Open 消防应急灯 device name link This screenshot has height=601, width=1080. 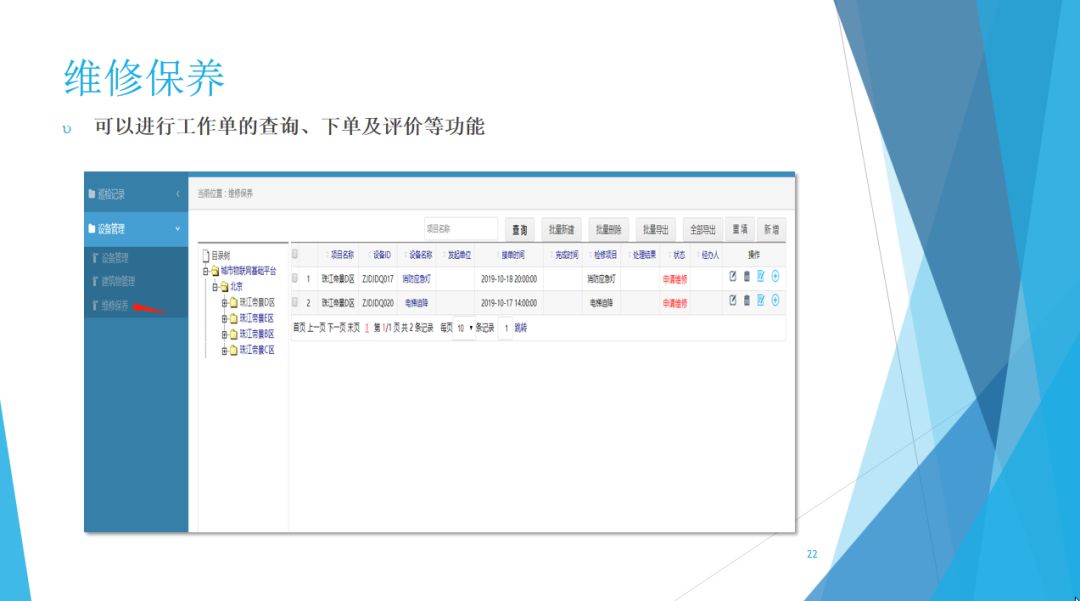(x=416, y=279)
